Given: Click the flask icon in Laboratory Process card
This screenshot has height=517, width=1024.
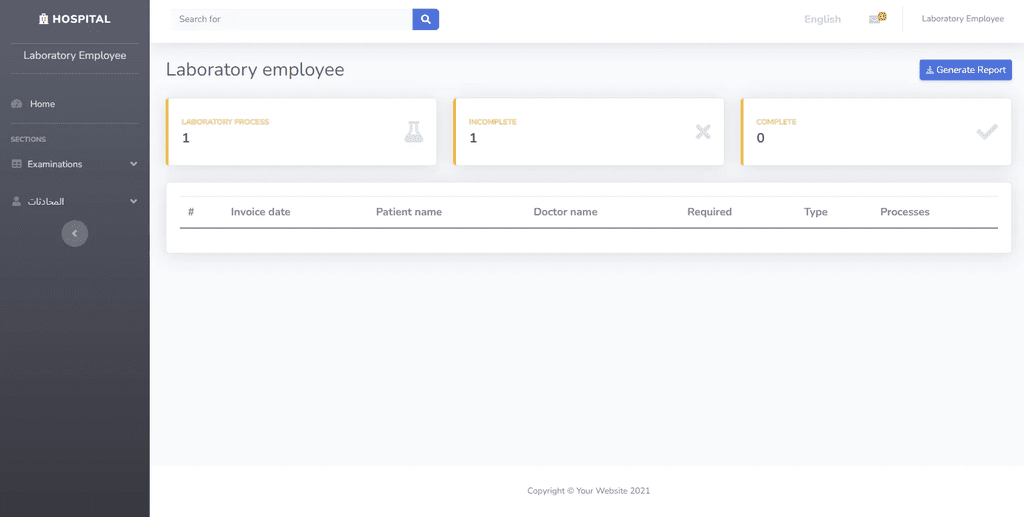Looking at the screenshot, I should pyautogui.click(x=413, y=132).
